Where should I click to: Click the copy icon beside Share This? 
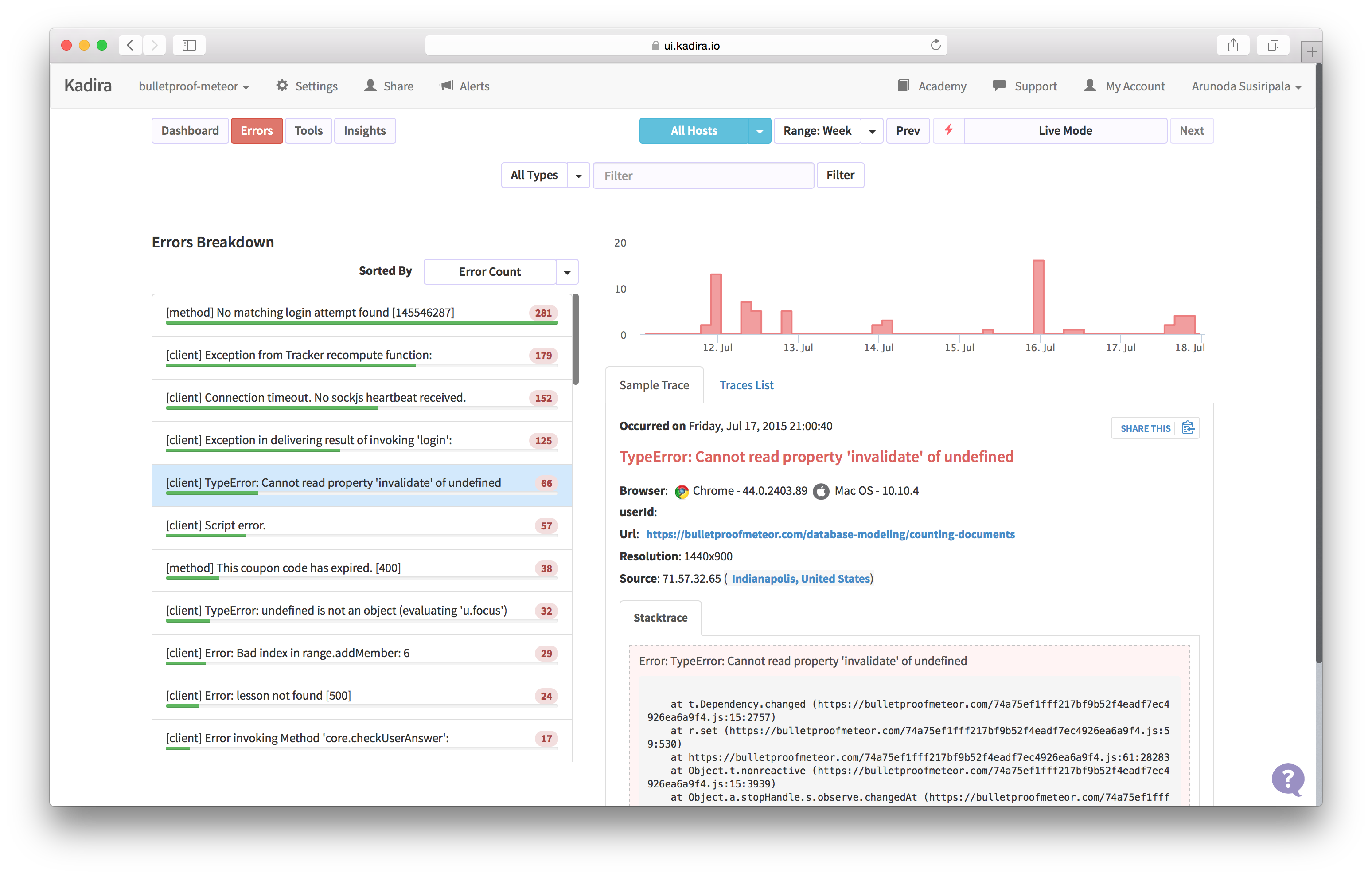click(1188, 428)
